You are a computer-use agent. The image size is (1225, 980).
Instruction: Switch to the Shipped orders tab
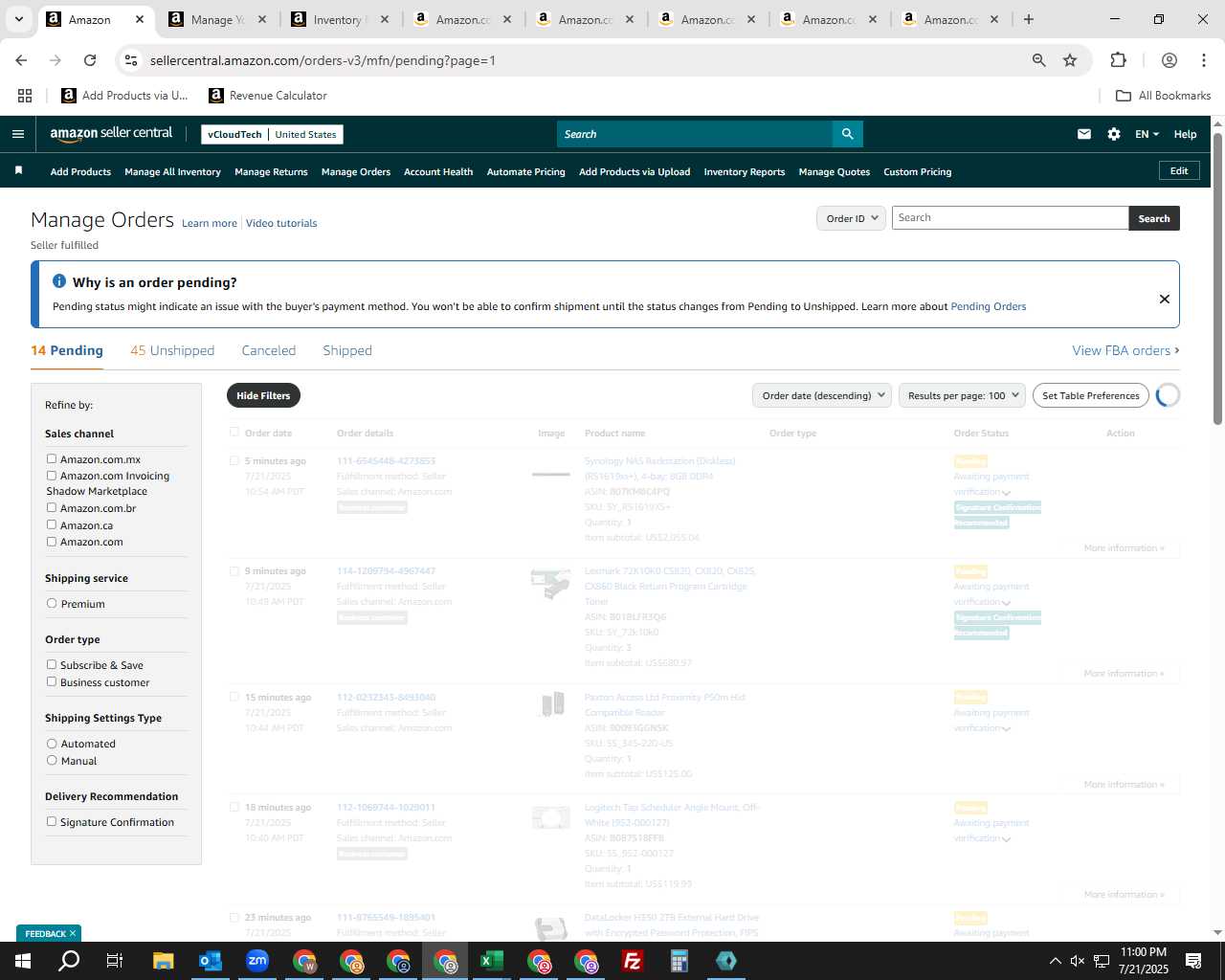click(x=347, y=350)
